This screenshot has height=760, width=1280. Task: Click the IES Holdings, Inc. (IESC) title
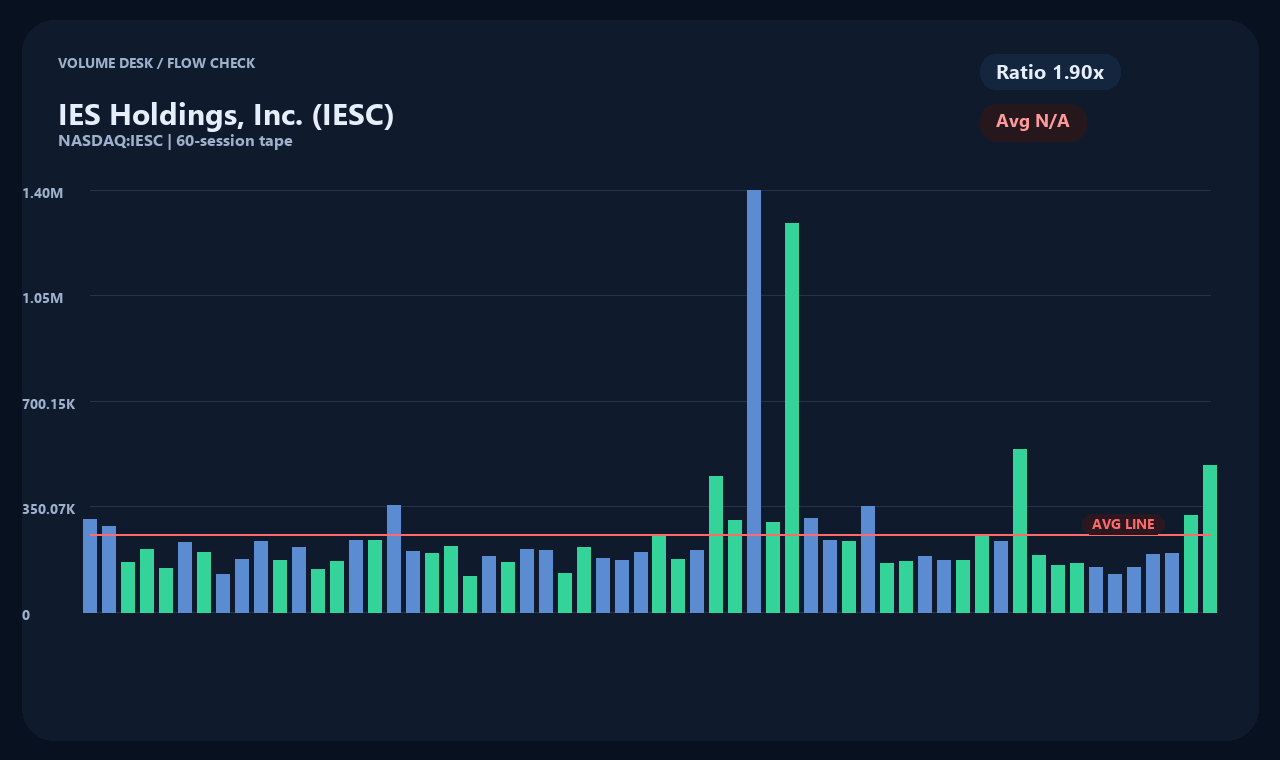tap(226, 115)
